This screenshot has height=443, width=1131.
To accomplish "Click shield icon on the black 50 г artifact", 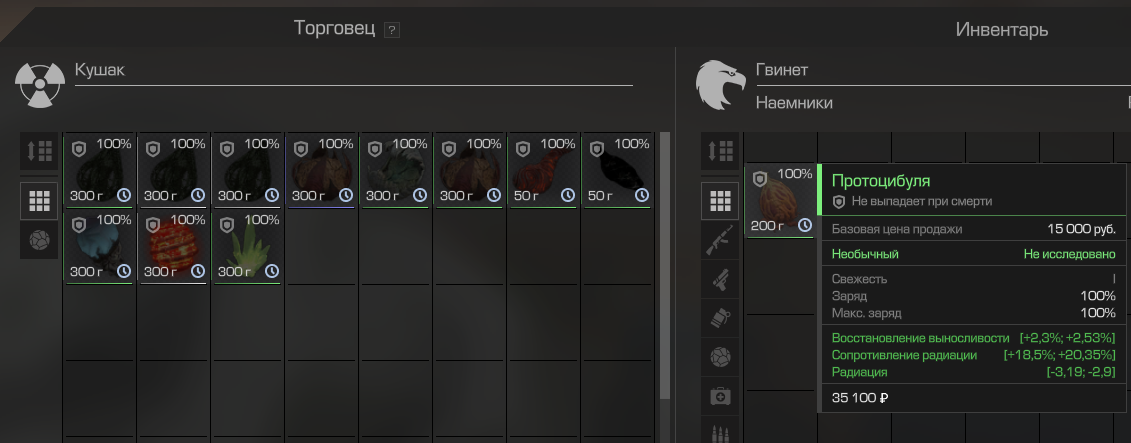I will pos(597,149).
